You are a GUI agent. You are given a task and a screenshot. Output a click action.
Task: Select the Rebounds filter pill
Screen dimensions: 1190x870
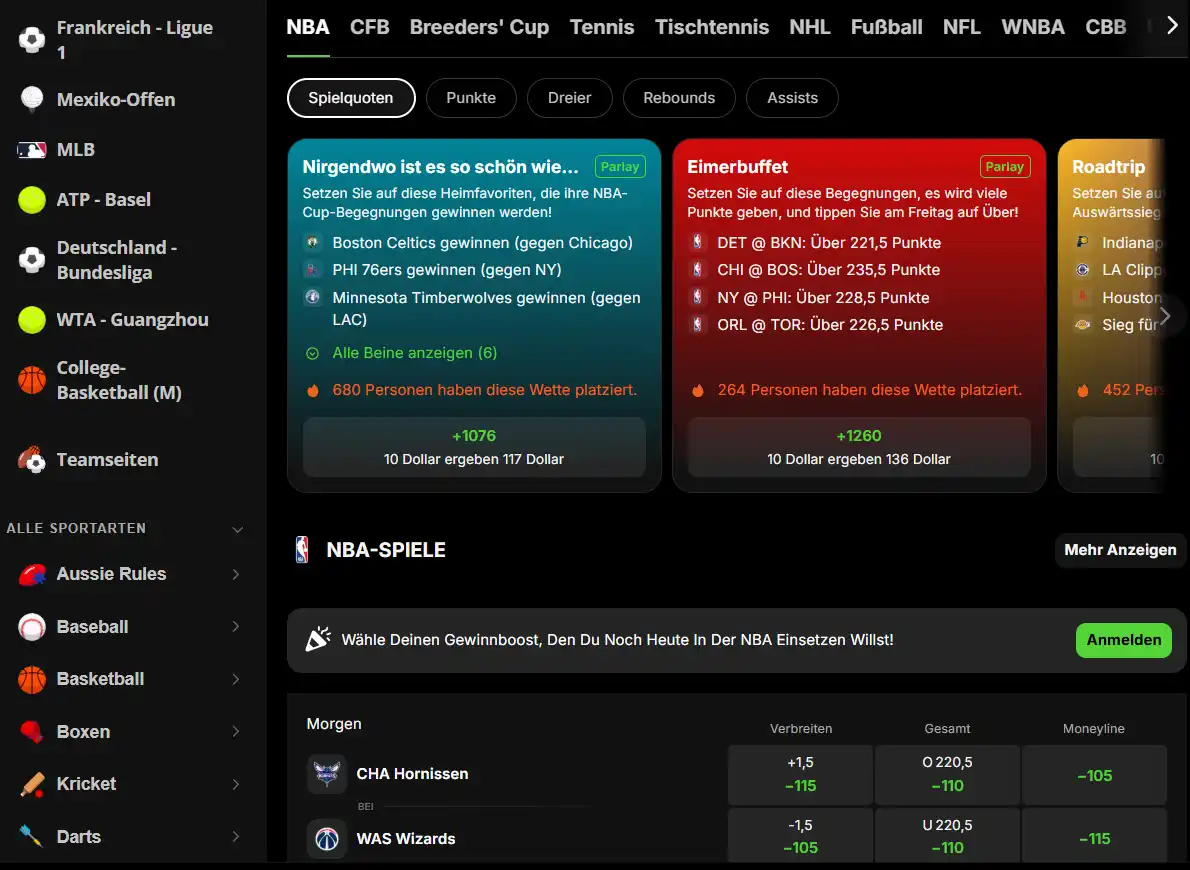coord(679,98)
